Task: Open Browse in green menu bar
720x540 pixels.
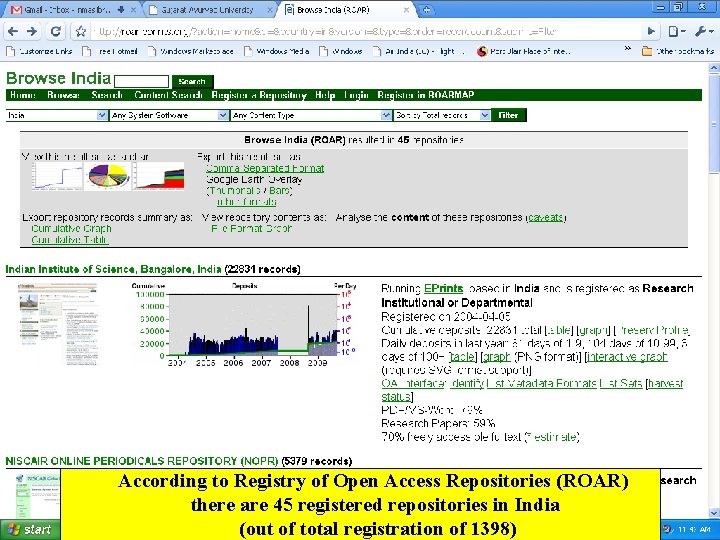Action: [63, 95]
